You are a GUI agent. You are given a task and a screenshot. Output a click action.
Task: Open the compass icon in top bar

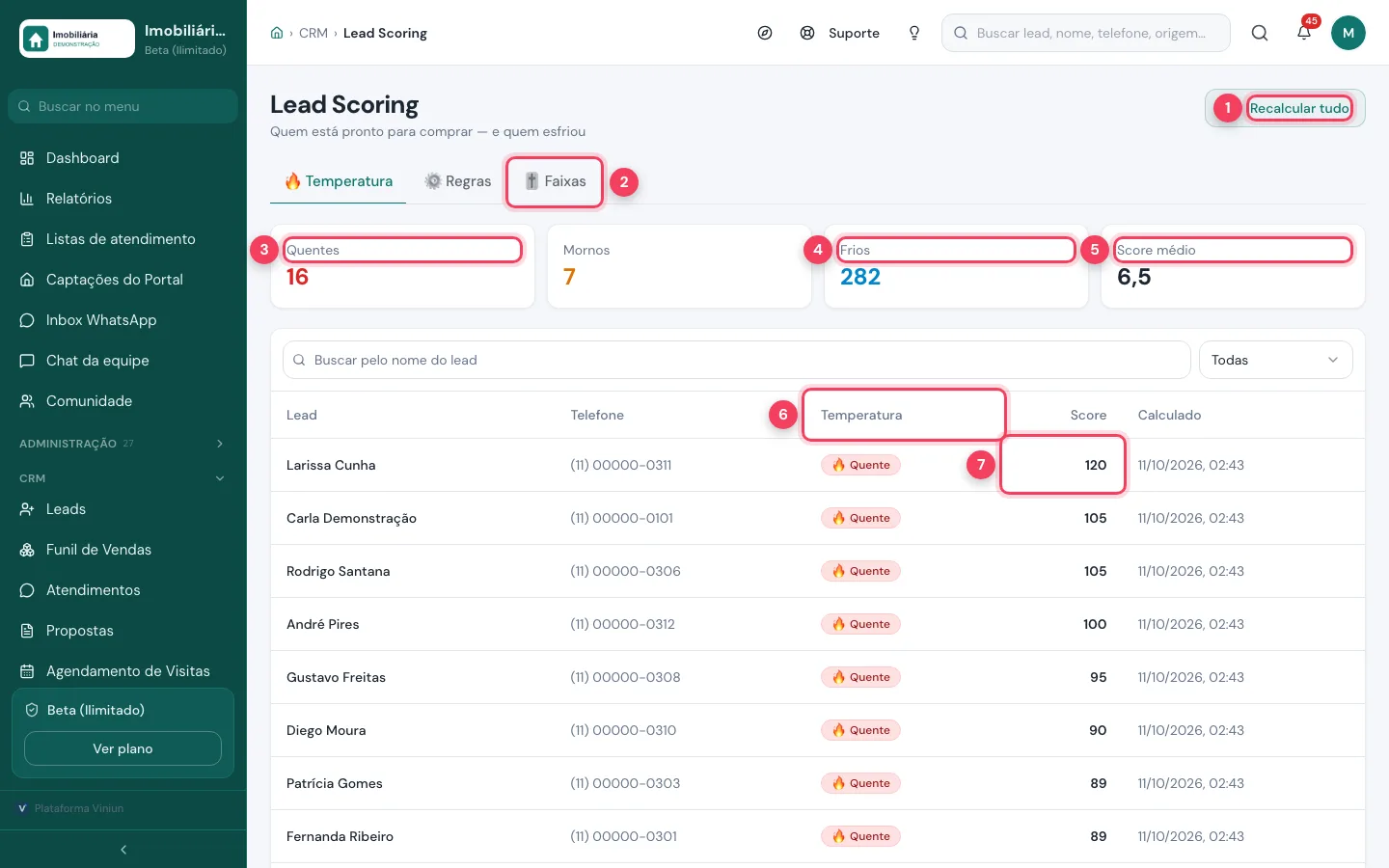(x=765, y=33)
